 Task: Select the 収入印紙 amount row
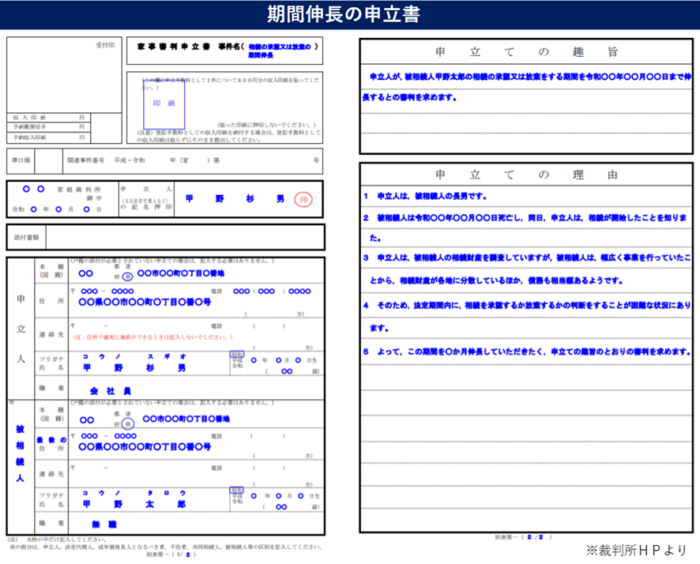tap(49, 117)
